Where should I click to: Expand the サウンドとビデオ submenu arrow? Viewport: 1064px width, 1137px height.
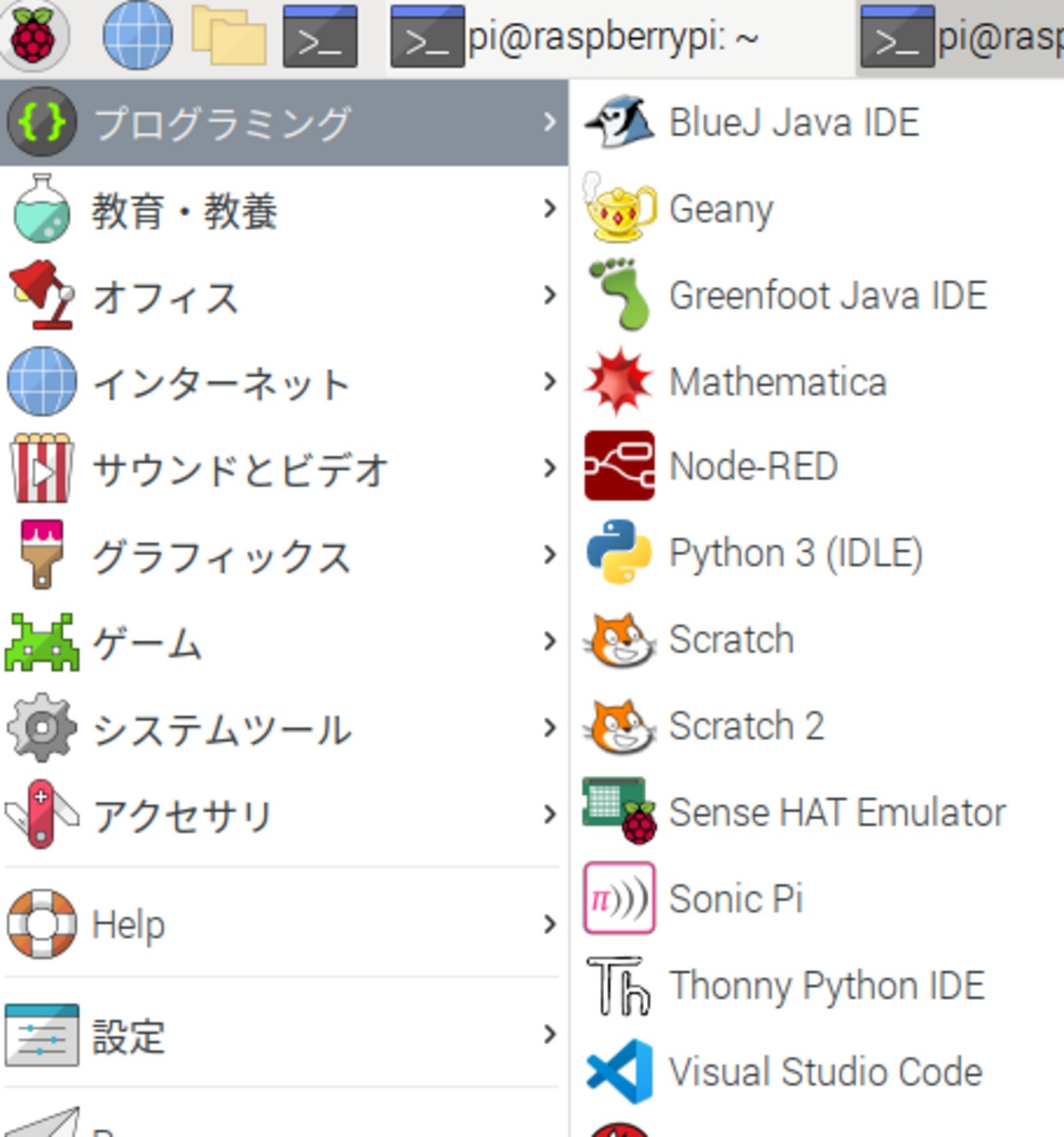coord(549,468)
